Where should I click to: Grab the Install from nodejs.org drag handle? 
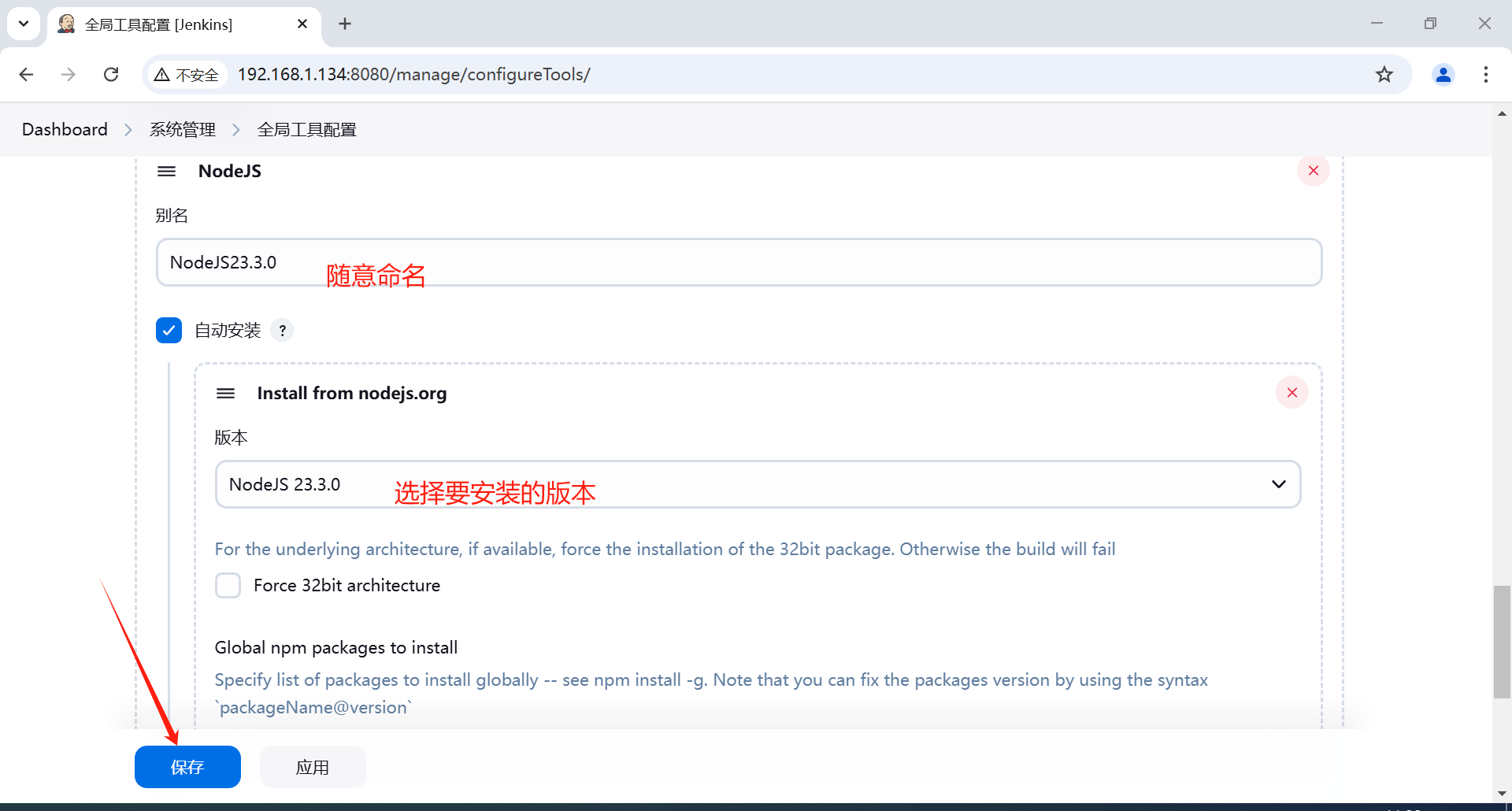(x=225, y=393)
